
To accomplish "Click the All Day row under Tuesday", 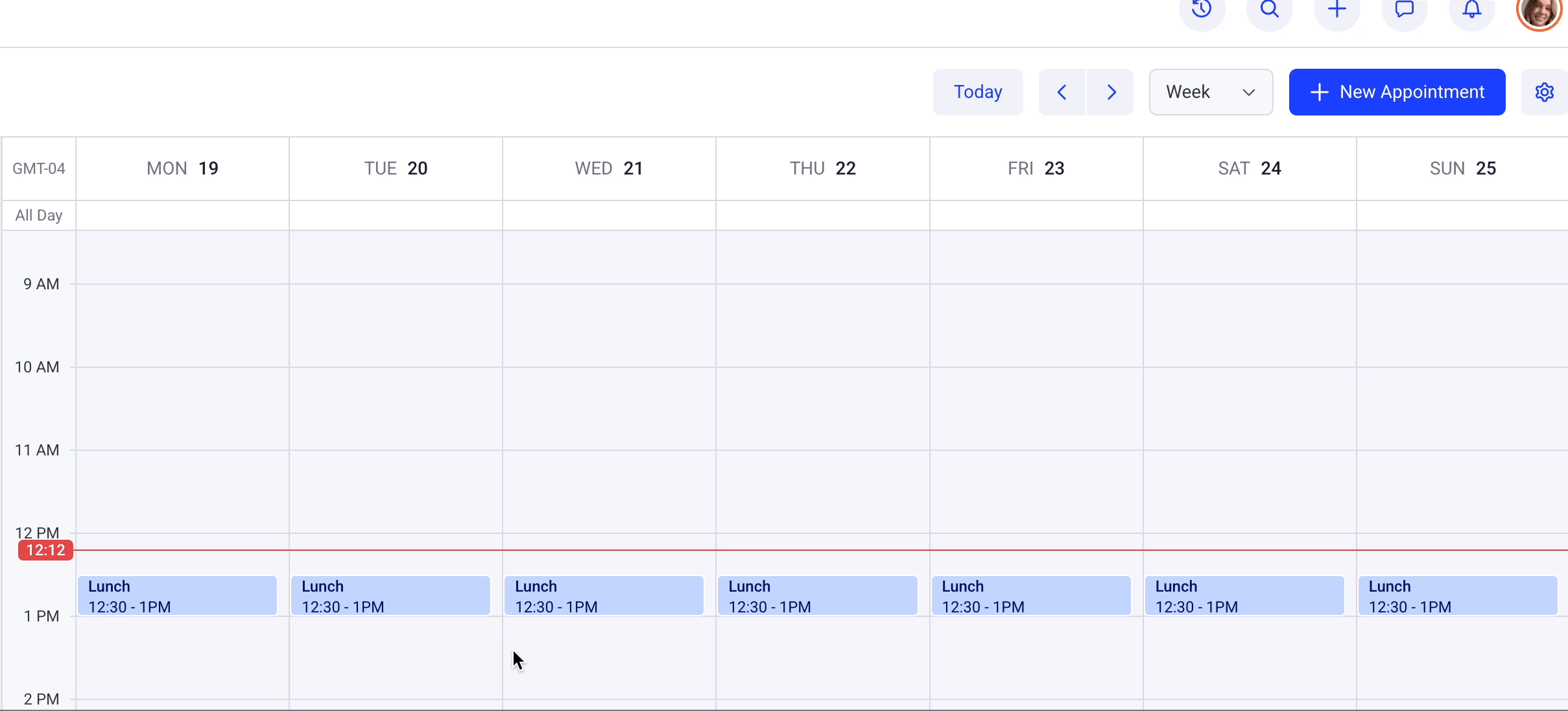I will 395,215.
